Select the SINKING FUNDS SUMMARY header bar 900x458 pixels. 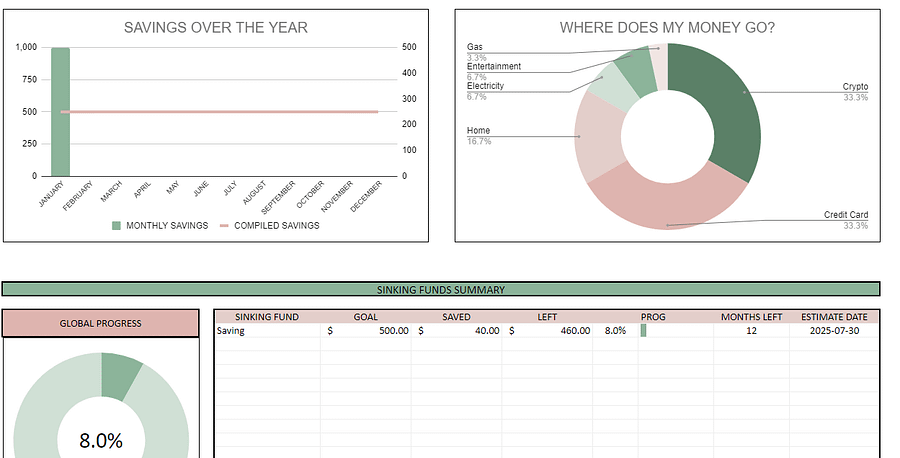tap(441, 289)
